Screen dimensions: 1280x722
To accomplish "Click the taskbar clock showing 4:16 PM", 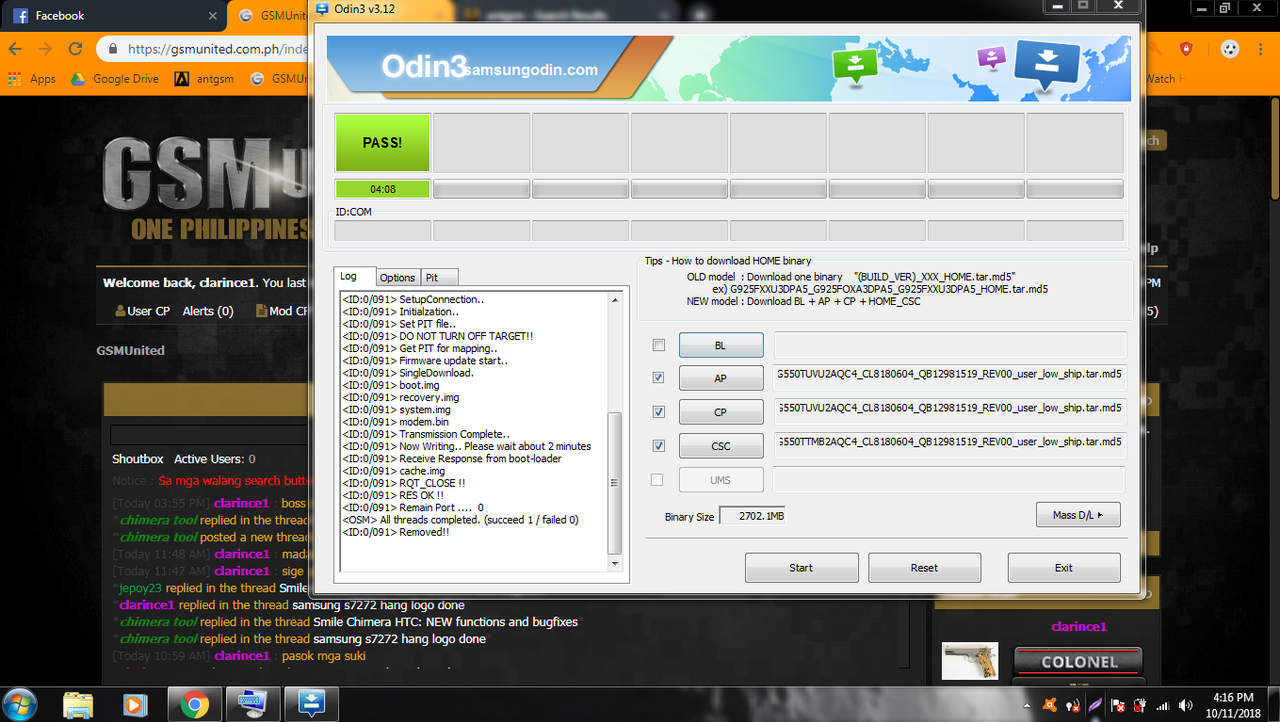I will tap(1231, 705).
